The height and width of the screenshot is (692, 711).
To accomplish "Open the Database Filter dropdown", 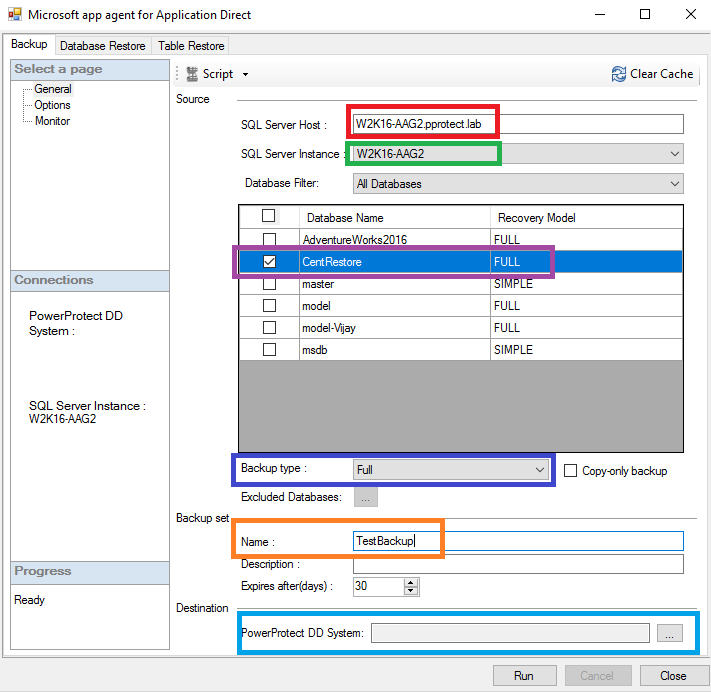I will pyautogui.click(x=675, y=184).
